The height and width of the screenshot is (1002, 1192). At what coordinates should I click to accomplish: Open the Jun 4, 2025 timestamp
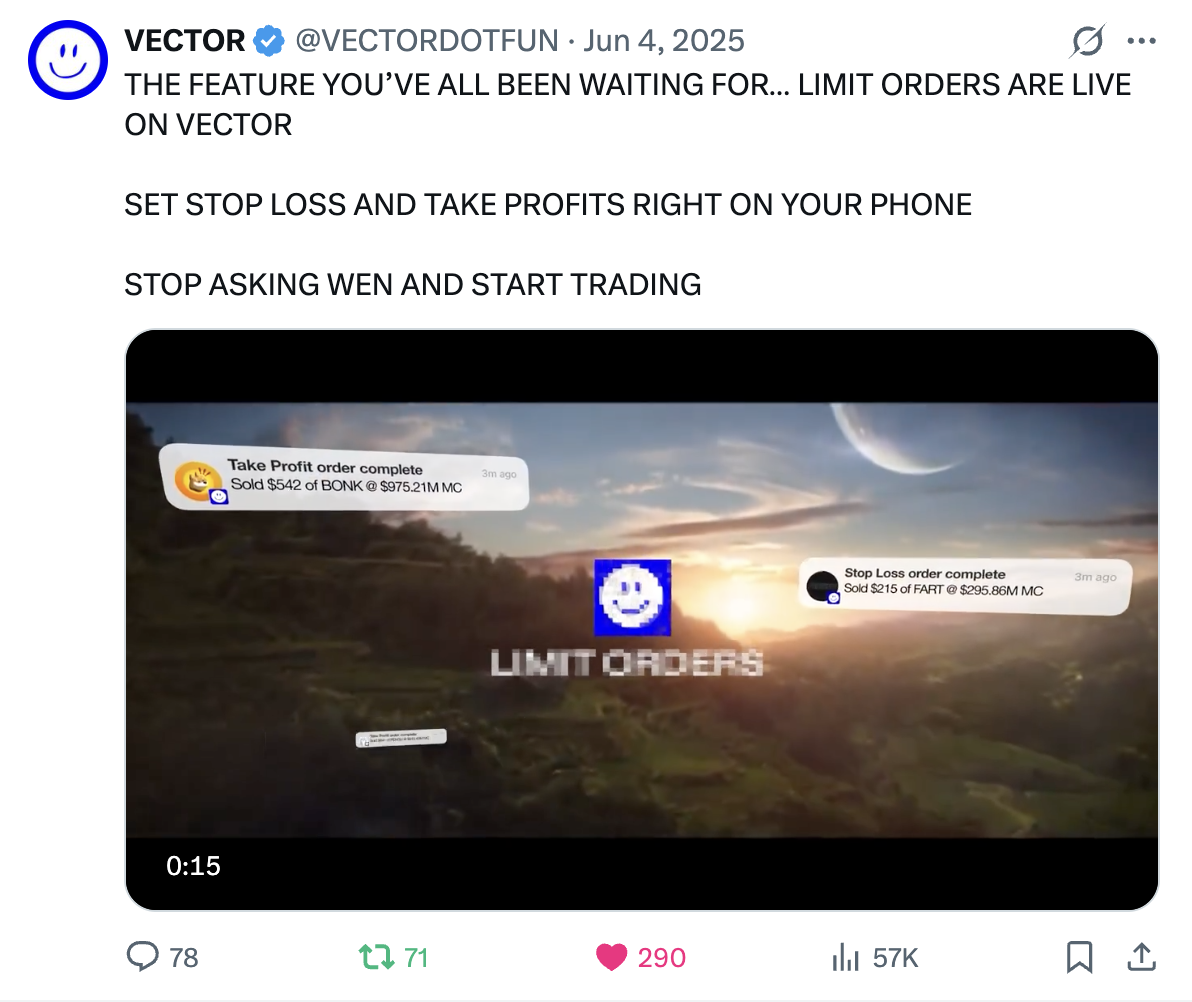(664, 41)
